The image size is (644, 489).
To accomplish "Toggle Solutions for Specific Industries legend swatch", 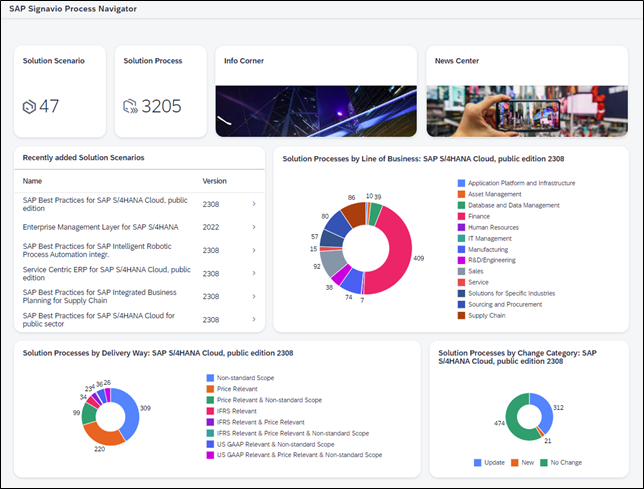I will [x=461, y=294].
